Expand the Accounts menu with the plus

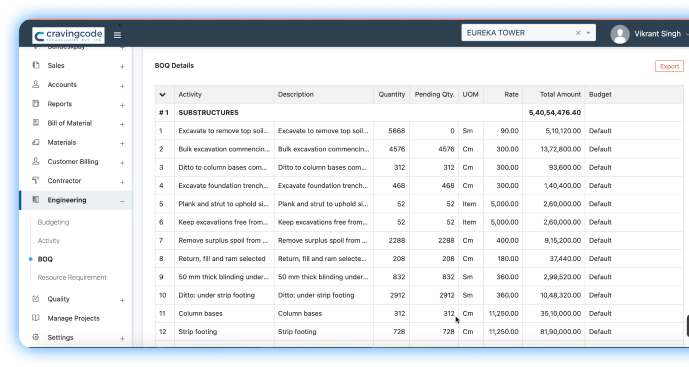pos(122,86)
